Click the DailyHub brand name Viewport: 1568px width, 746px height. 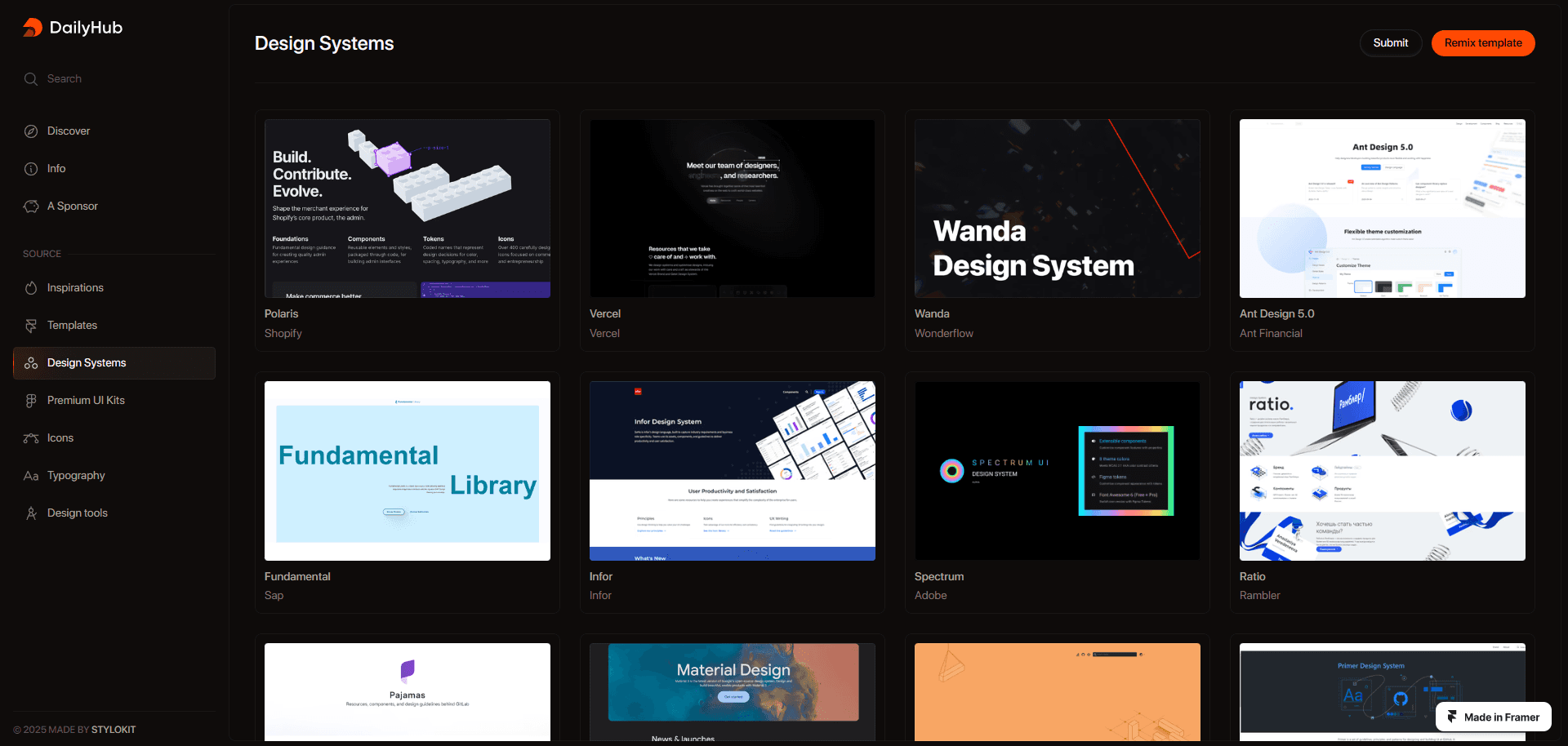click(86, 28)
